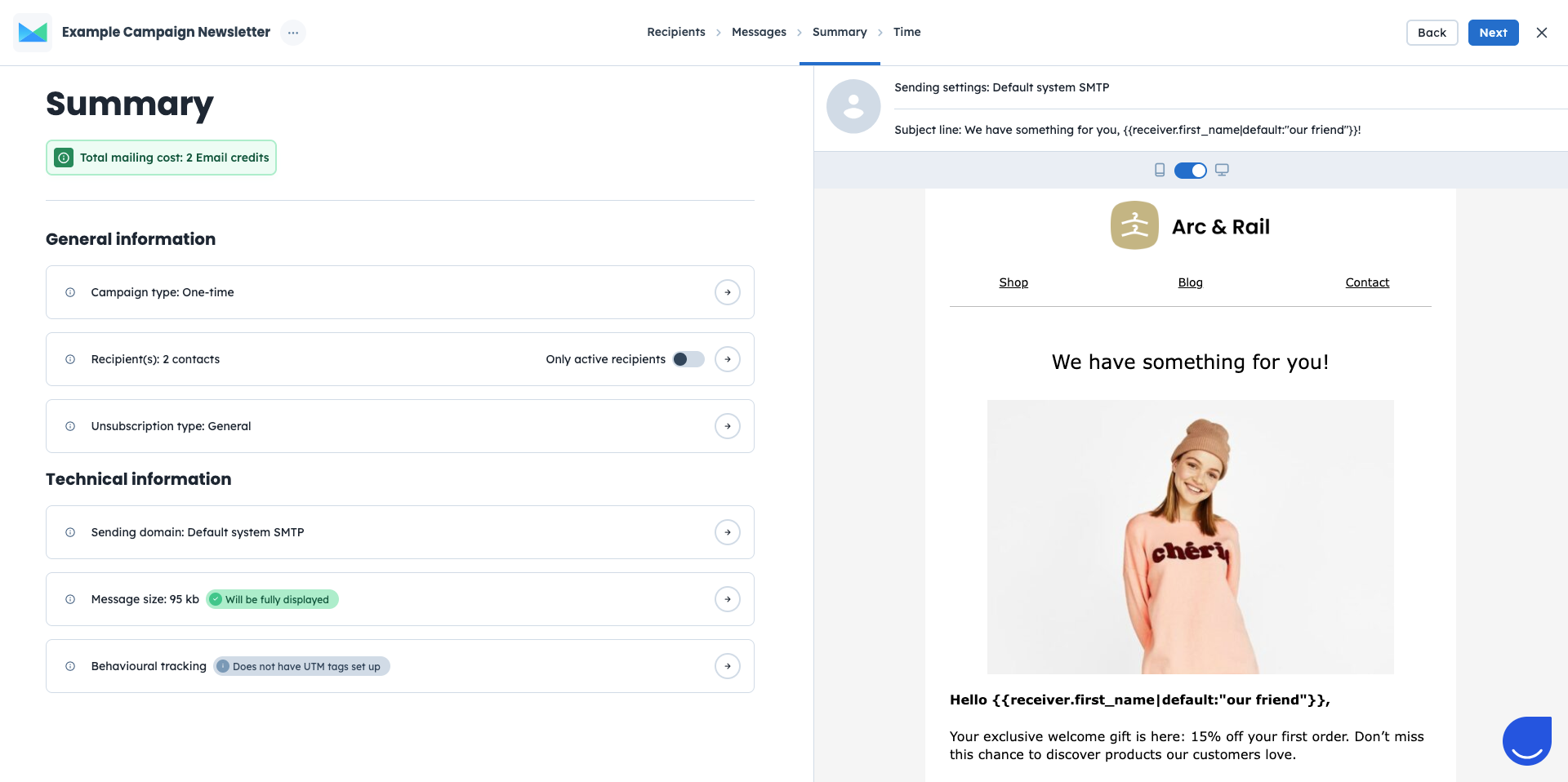This screenshot has width=1568, height=782.
Task: Open the campaign more options ellipsis
Action: point(293,33)
